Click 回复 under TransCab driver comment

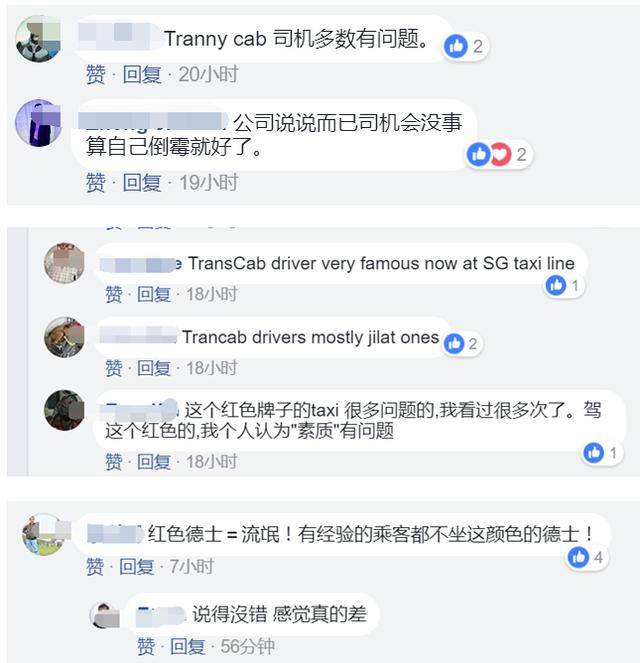[x=154, y=294]
